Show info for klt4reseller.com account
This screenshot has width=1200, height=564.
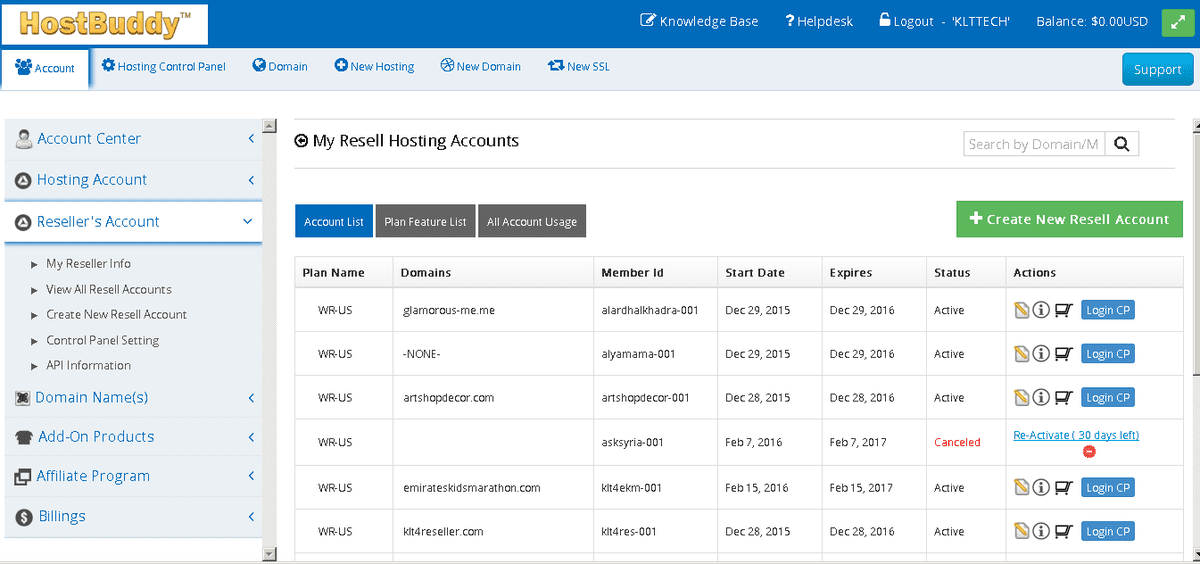click(1041, 532)
